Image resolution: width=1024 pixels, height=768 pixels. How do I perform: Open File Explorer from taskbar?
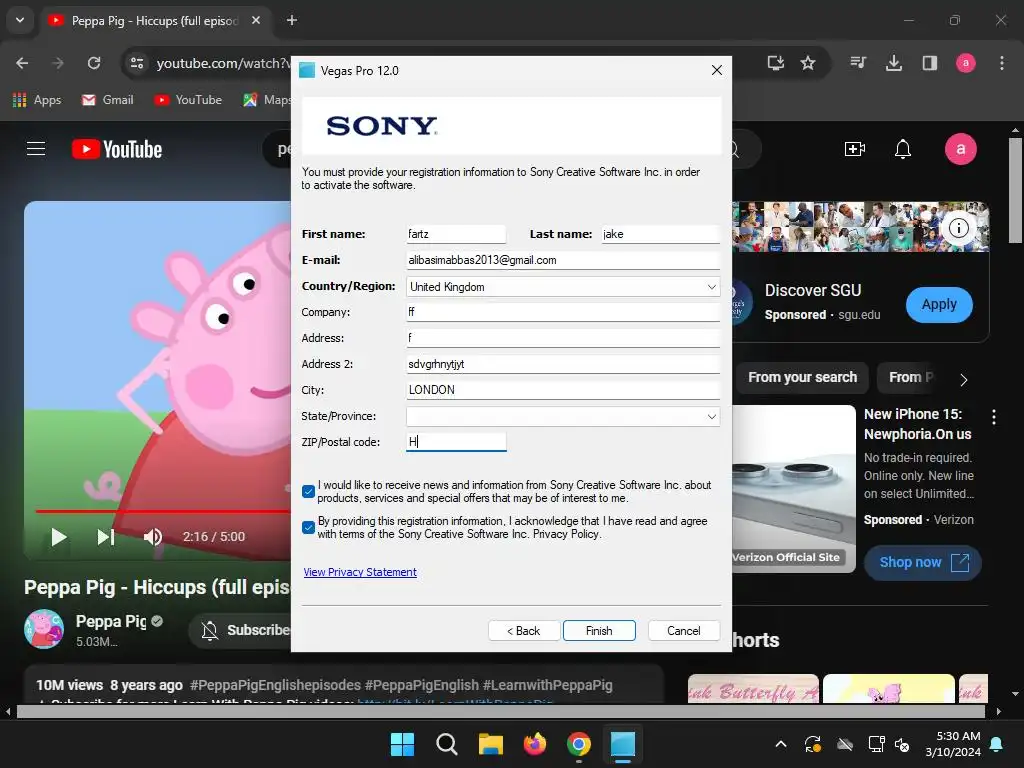[x=490, y=744]
